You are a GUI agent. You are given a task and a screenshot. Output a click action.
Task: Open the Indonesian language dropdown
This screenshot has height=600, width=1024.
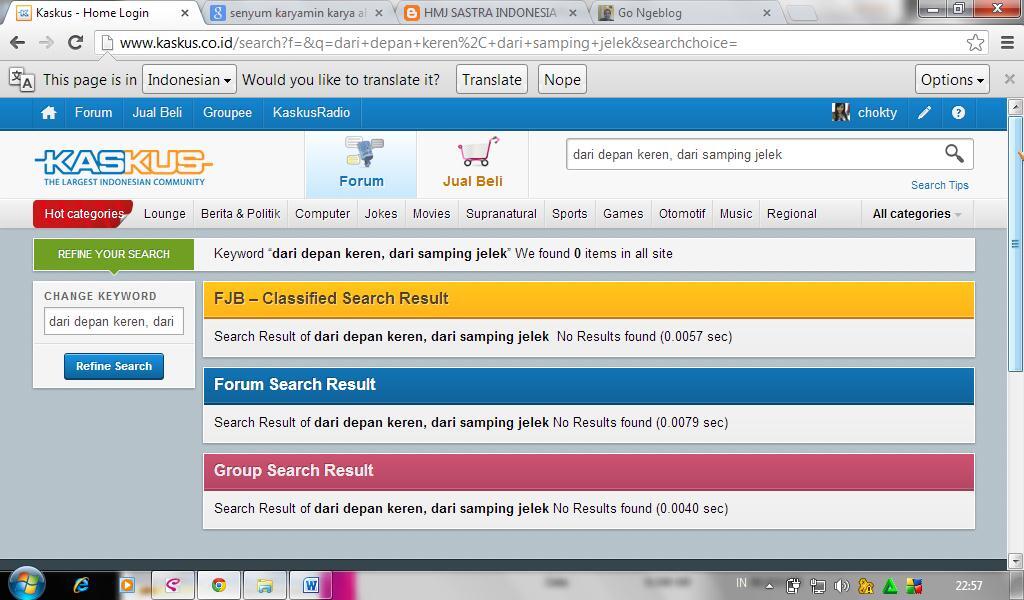click(189, 80)
